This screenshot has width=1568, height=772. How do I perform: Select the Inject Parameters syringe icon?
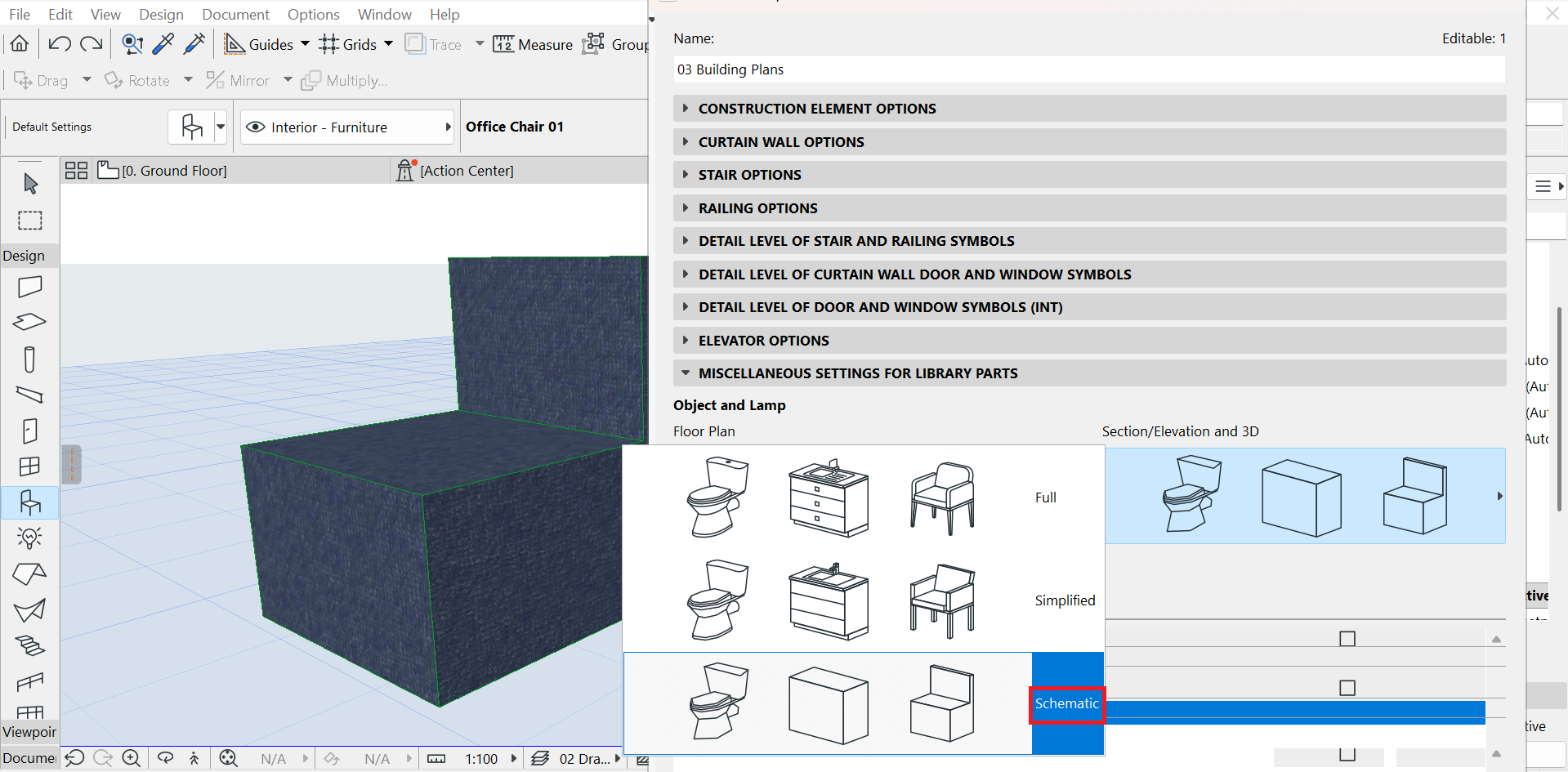194,44
